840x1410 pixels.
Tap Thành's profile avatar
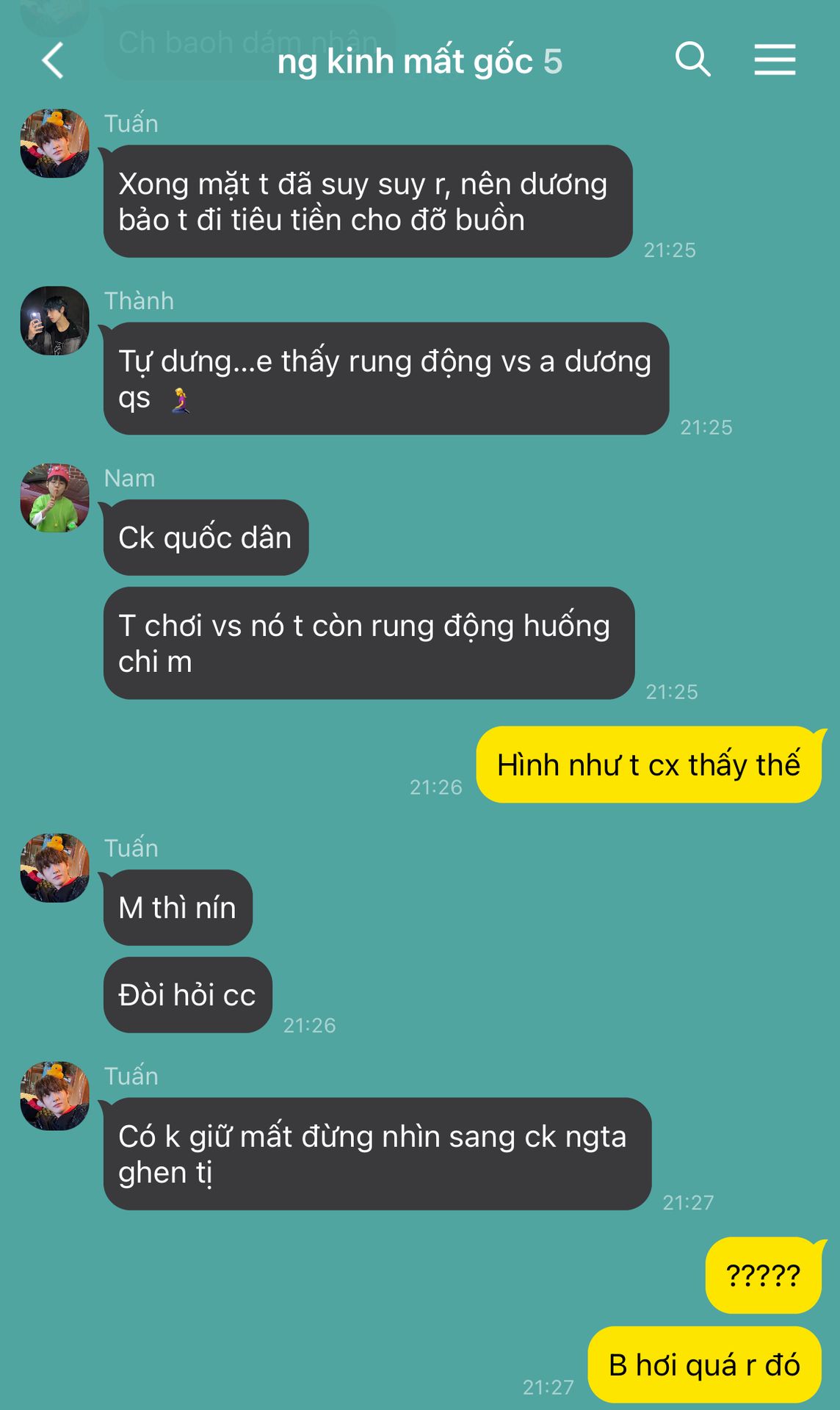54,321
